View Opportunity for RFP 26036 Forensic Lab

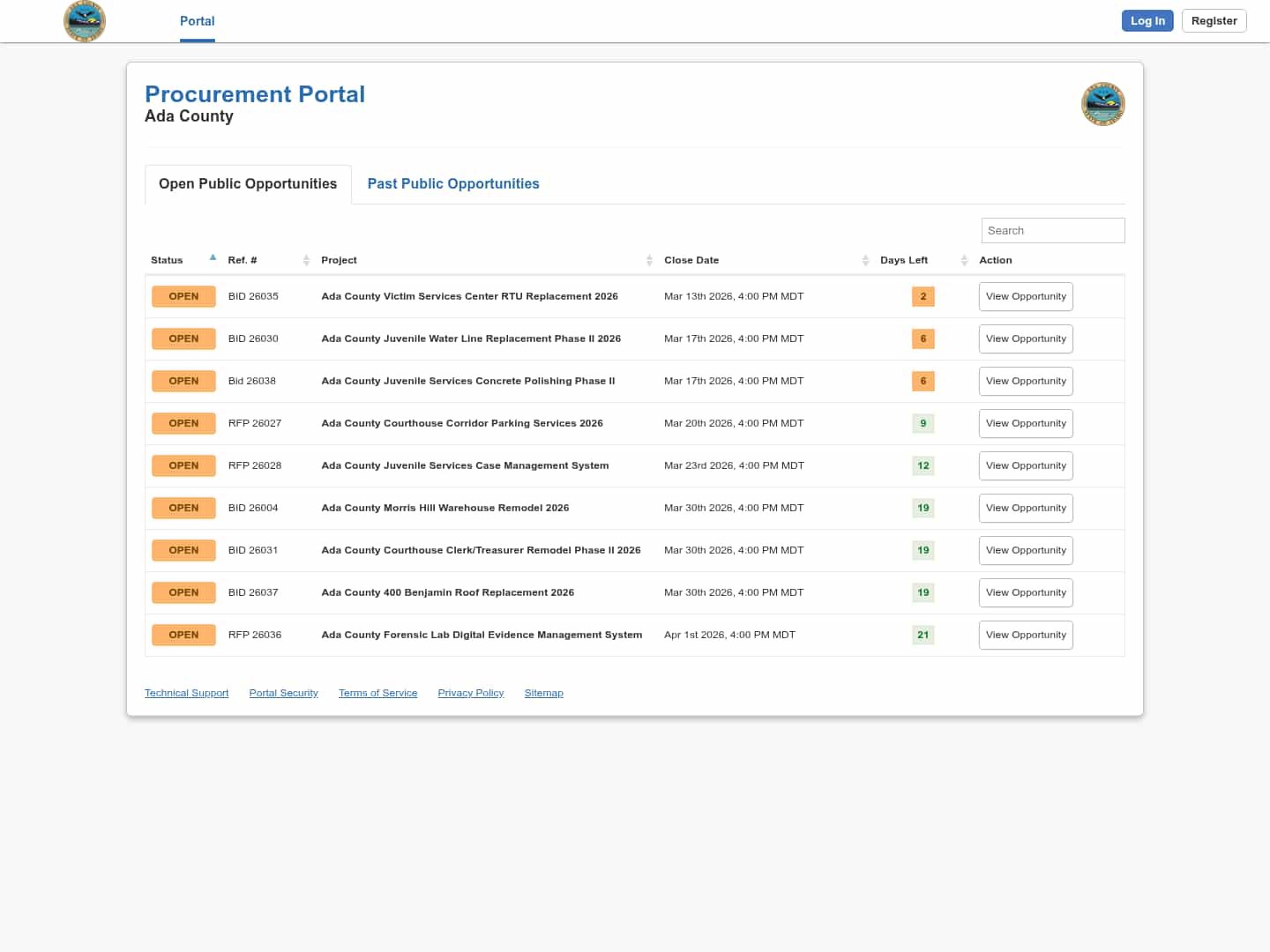click(1025, 635)
